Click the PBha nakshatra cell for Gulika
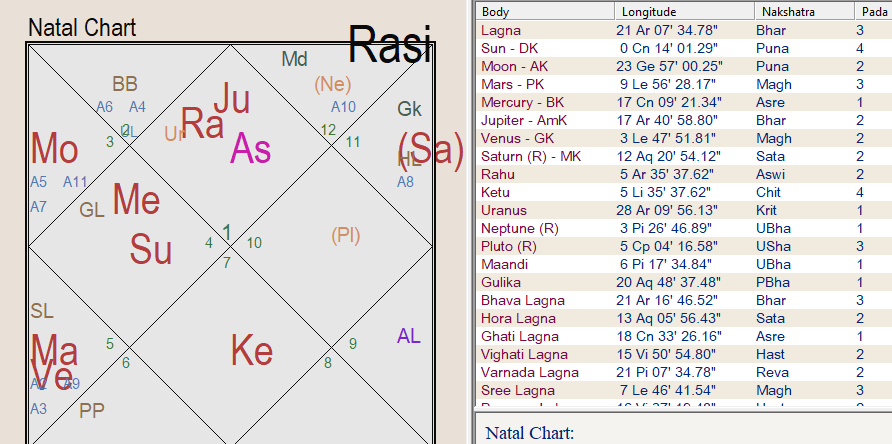Viewport: 892px width, 444px height. point(773,282)
